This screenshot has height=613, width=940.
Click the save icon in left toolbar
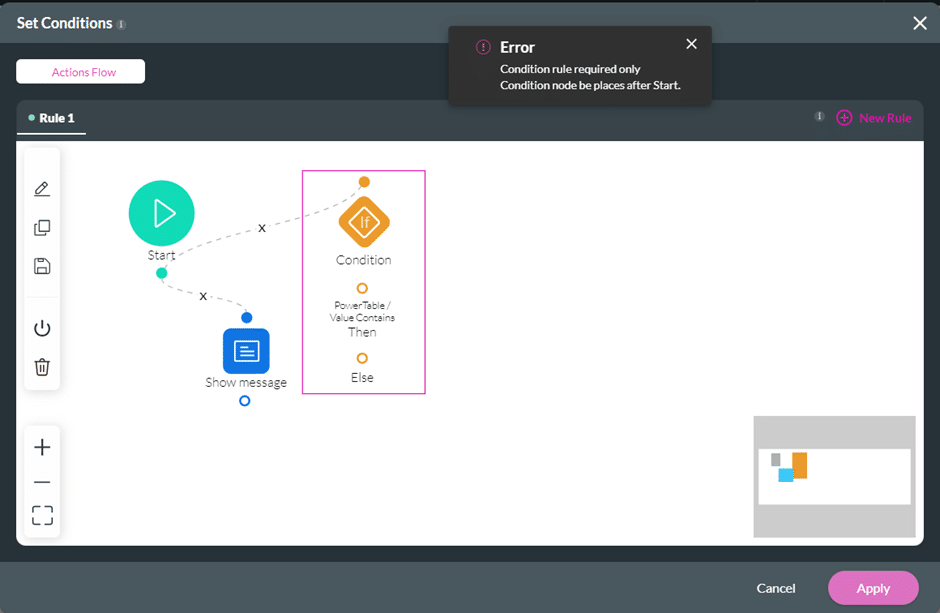pyautogui.click(x=42, y=266)
